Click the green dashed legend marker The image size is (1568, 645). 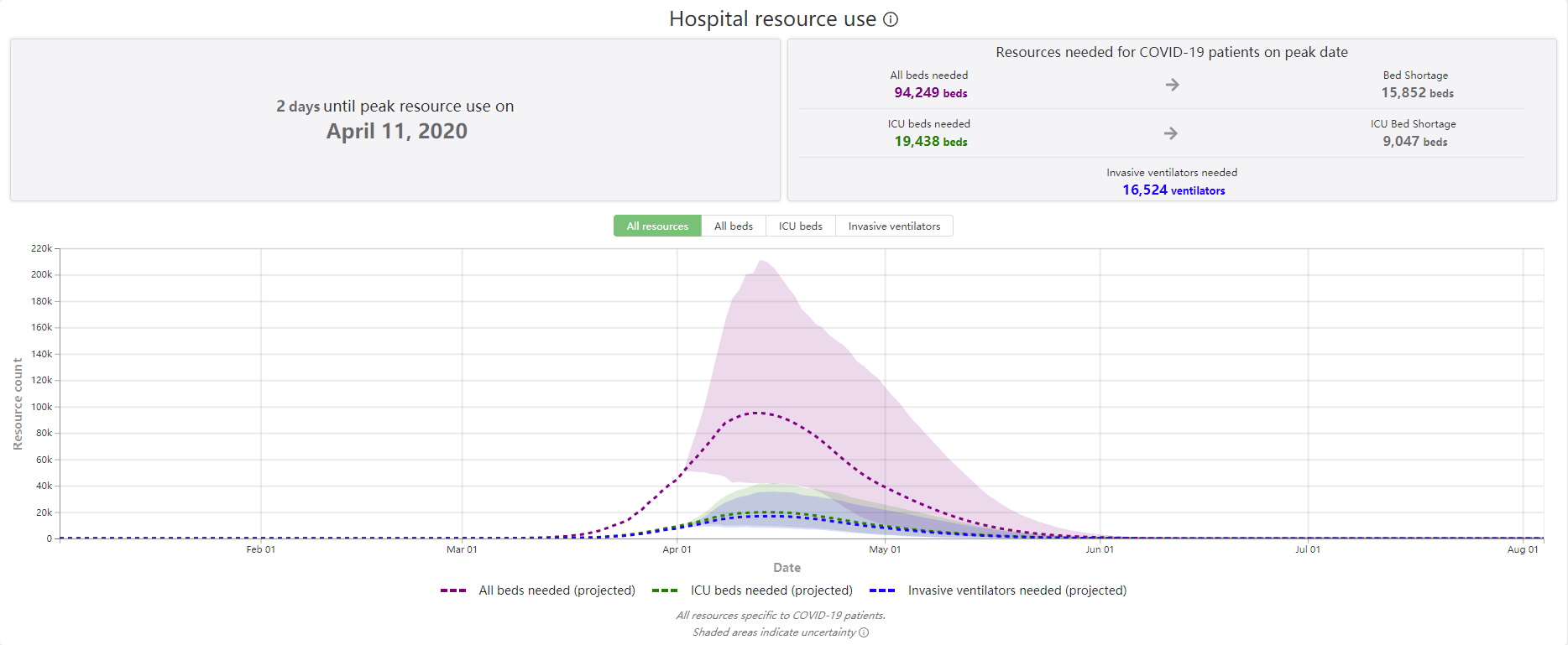pyautogui.click(x=665, y=590)
